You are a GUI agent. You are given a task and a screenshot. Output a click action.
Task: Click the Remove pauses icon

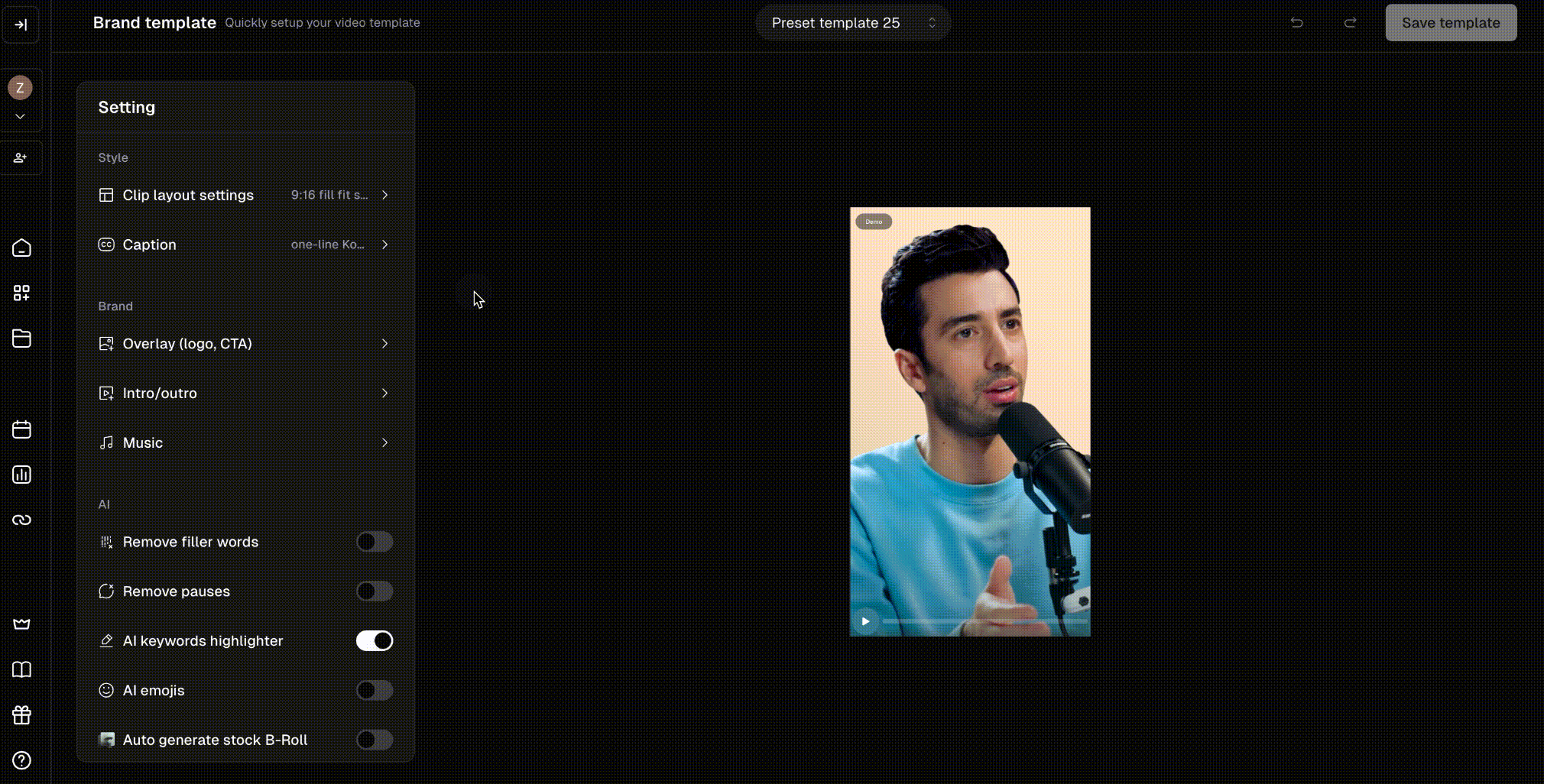[x=106, y=591]
